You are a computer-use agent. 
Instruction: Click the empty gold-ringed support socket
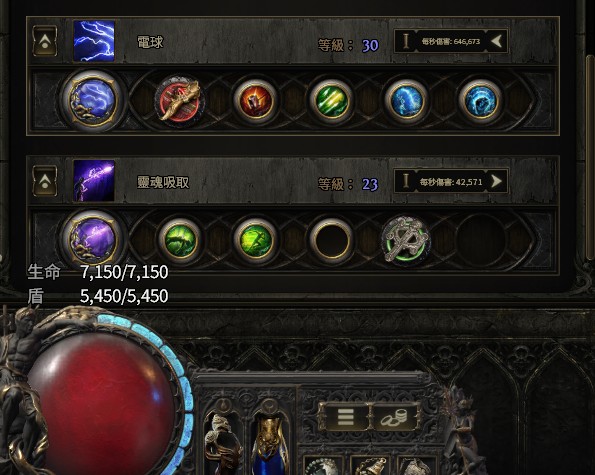[x=331, y=240]
